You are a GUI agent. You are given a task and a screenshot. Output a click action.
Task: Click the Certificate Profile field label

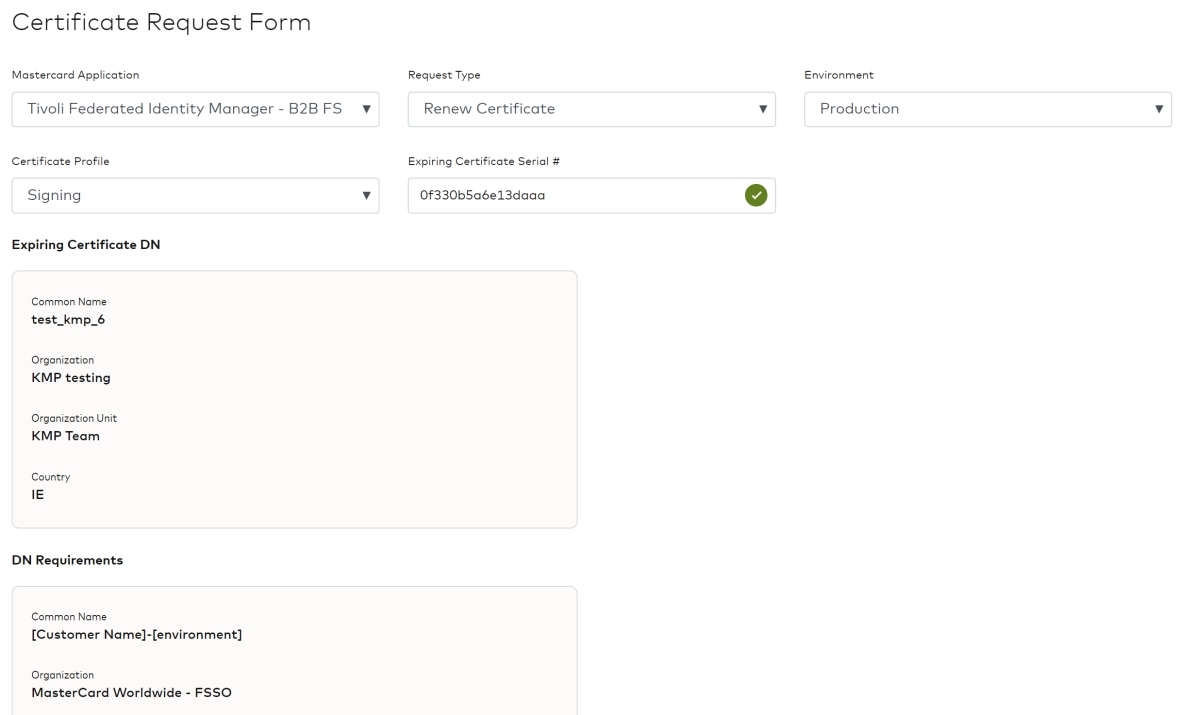pos(60,162)
